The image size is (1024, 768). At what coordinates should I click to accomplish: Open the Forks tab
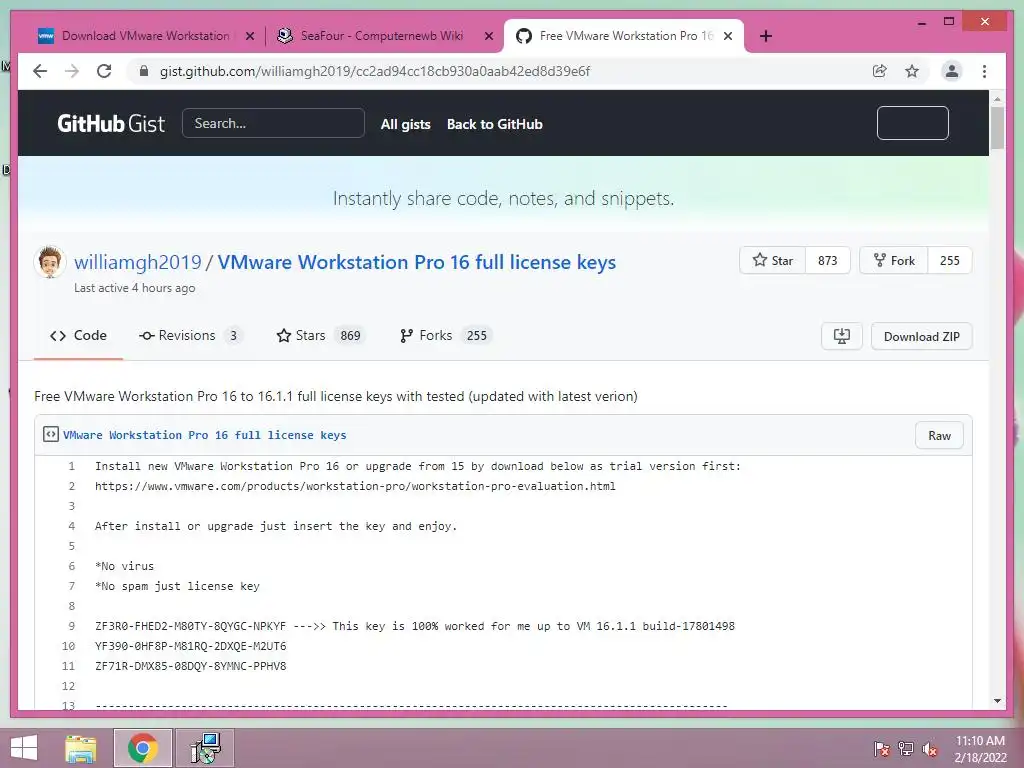click(446, 335)
